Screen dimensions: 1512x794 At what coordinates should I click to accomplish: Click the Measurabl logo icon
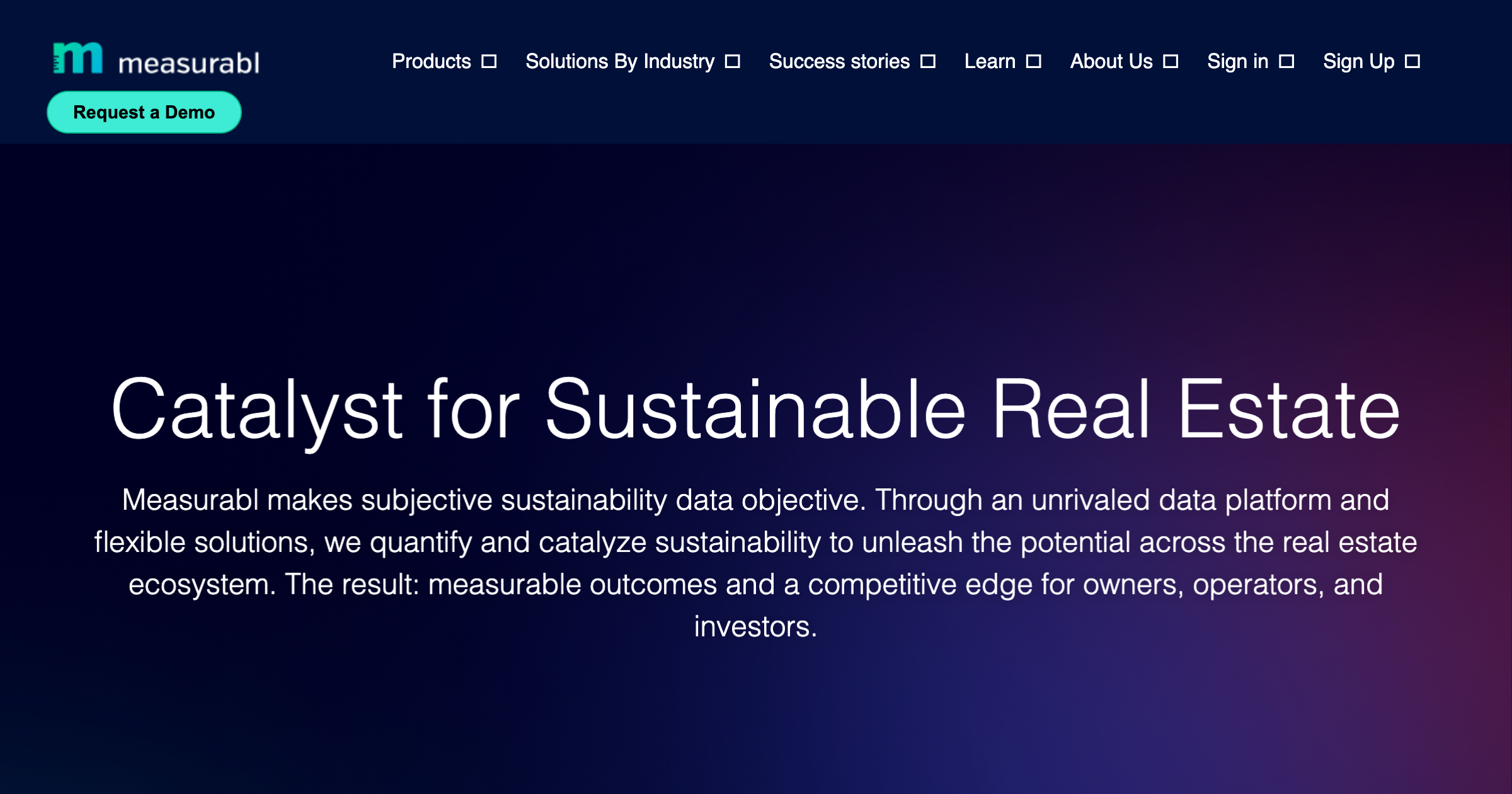click(x=77, y=58)
